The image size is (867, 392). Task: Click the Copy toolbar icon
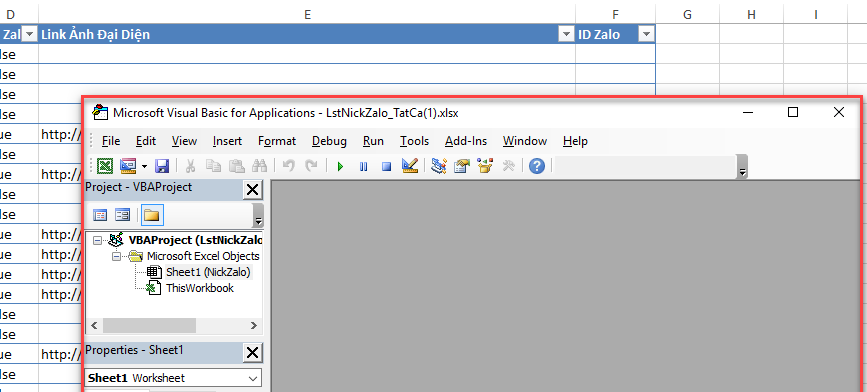pos(213,166)
